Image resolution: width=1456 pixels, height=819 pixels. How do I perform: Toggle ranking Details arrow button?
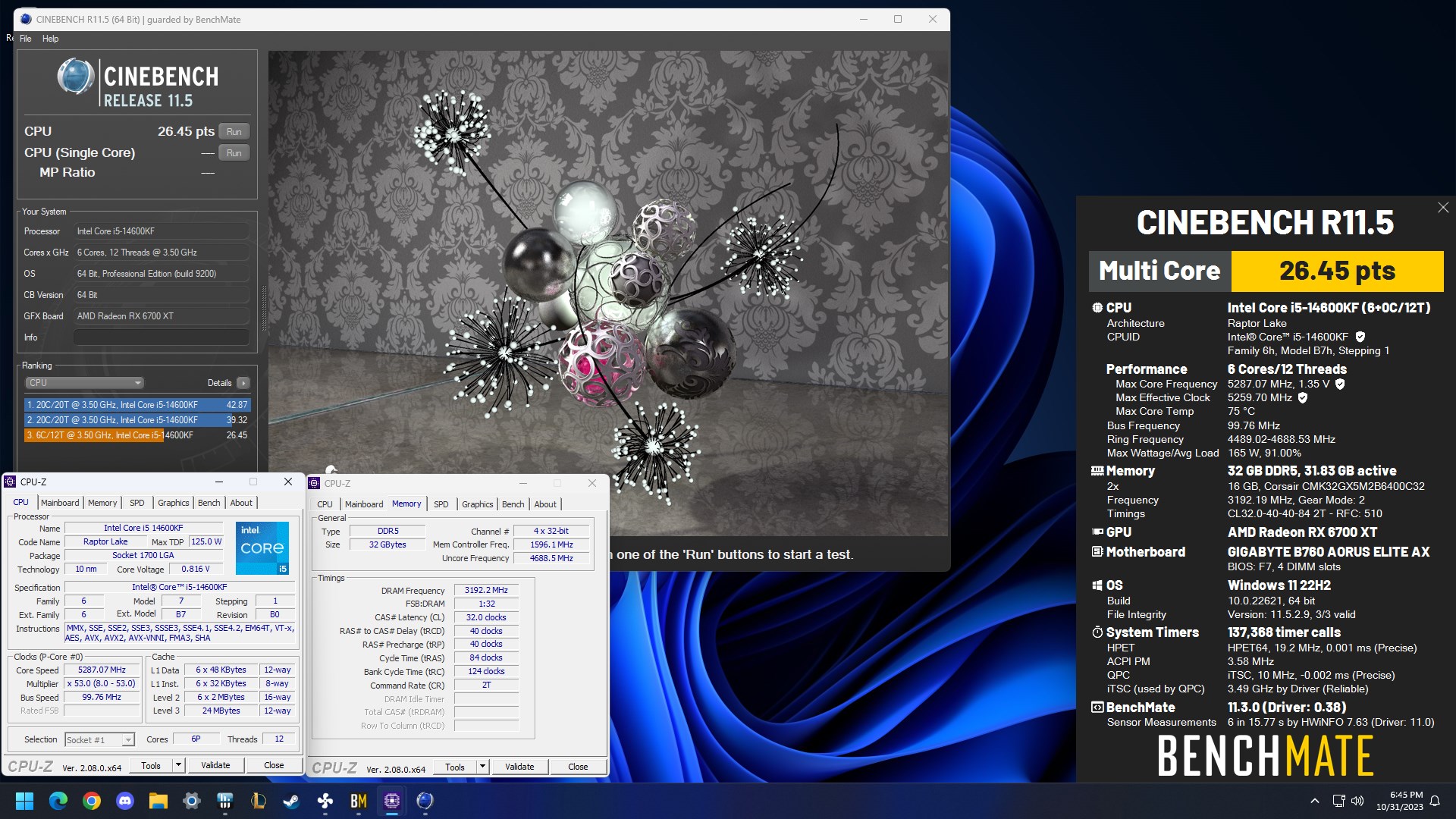pos(243,383)
